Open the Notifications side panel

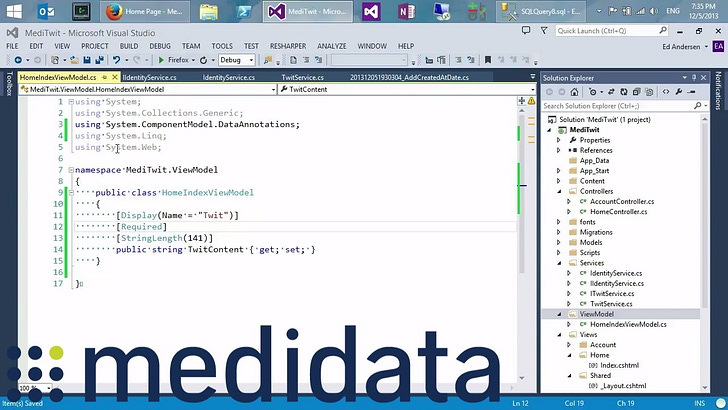coord(718,91)
